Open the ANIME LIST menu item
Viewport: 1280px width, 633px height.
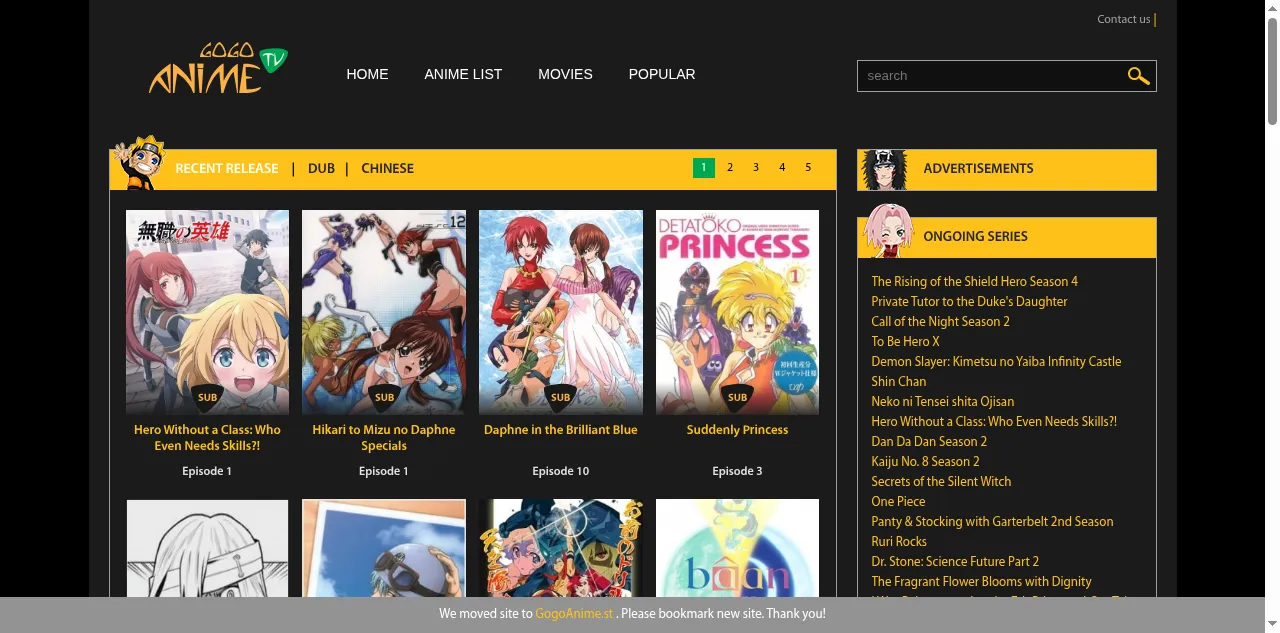click(x=463, y=74)
